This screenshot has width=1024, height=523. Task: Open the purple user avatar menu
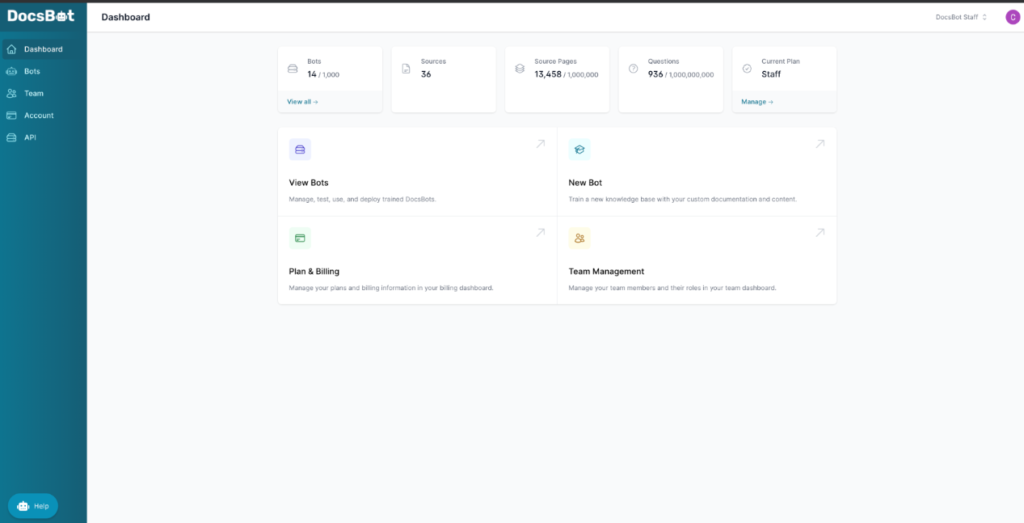pos(1012,18)
